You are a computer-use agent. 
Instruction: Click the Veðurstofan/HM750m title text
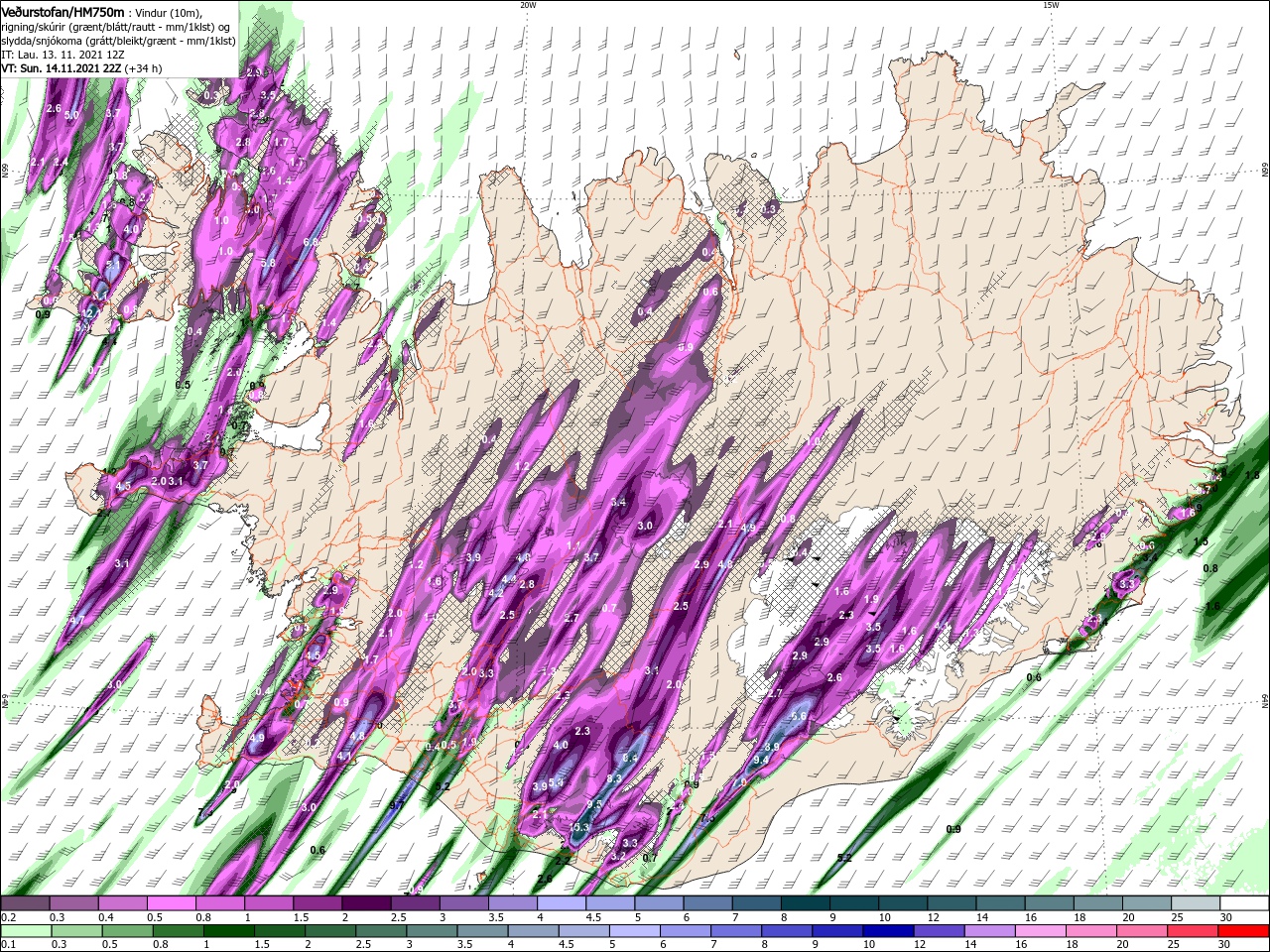point(63,11)
